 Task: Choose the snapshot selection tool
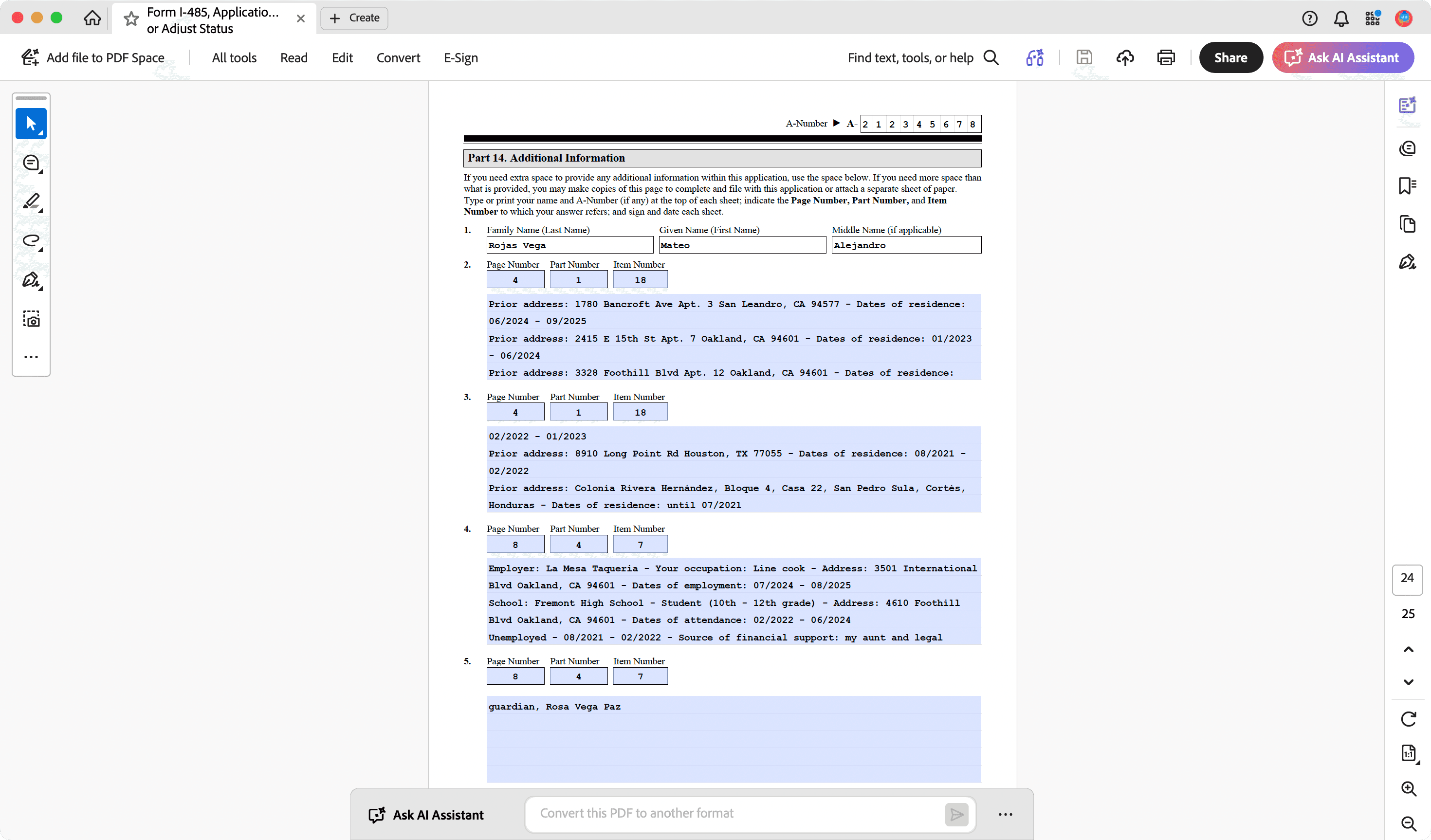point(31,319)
